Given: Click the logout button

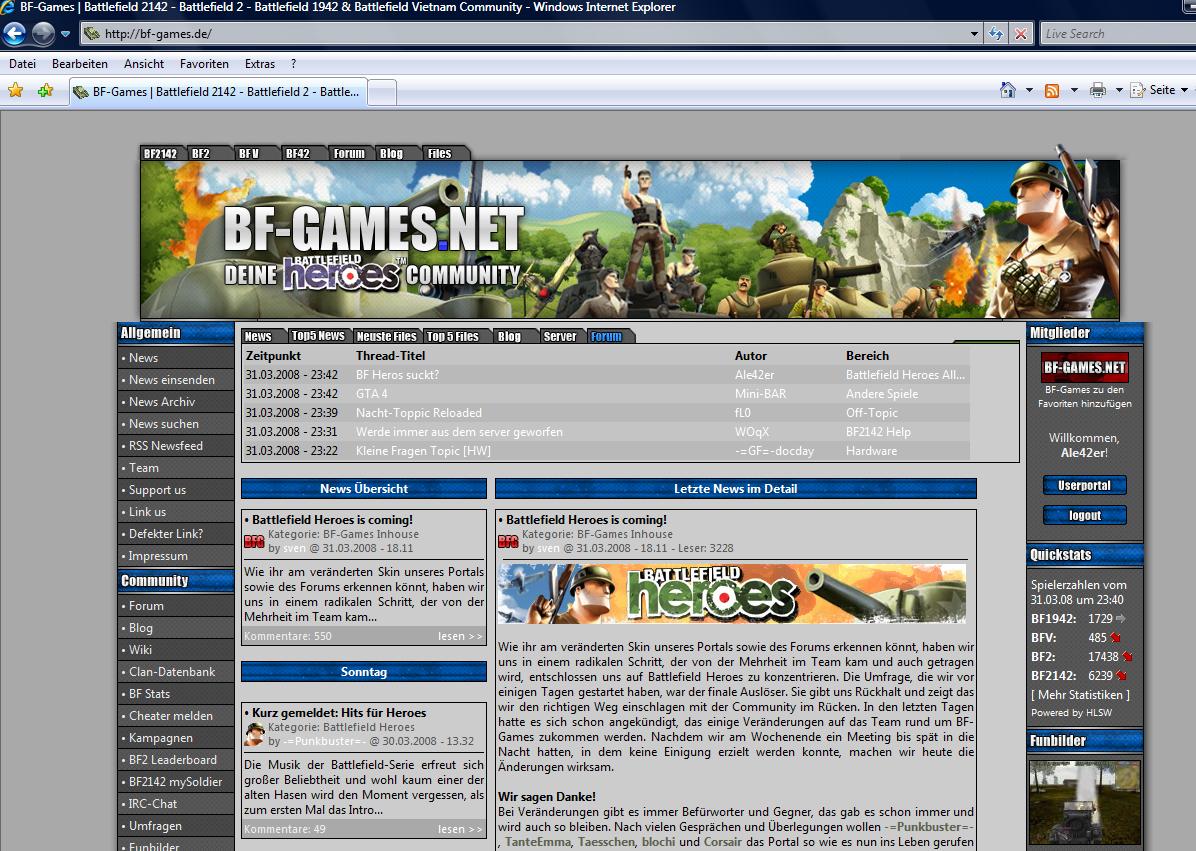Looking at the screenshot, I should click(1084, 515).
